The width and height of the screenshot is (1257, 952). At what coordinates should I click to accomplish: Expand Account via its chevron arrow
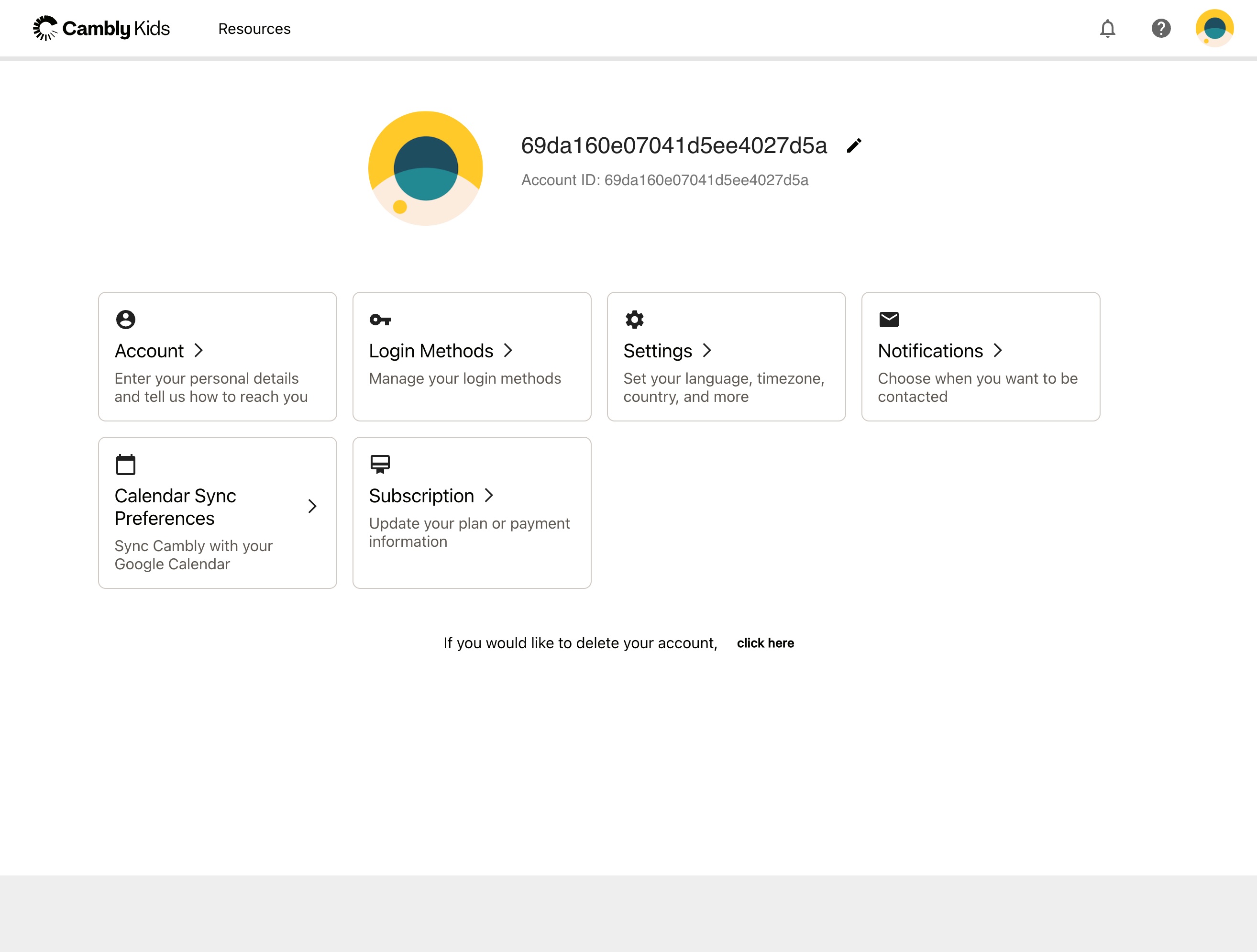click(198, 351)
